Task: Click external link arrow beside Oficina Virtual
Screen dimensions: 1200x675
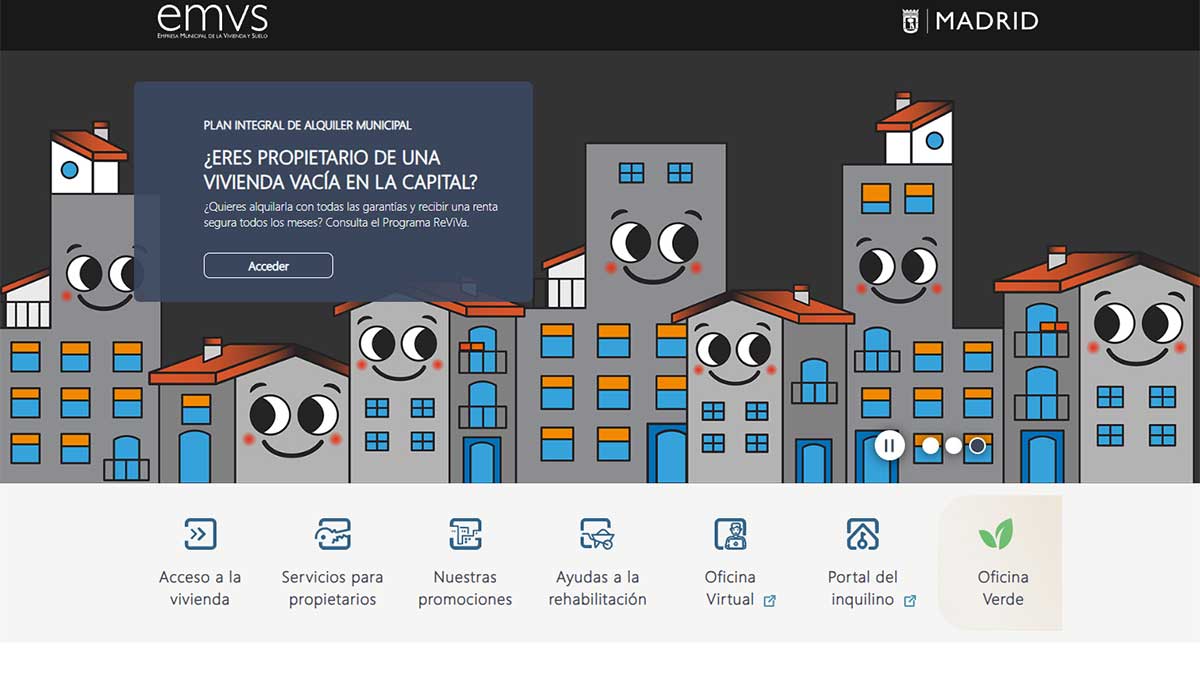Action: 769,601
